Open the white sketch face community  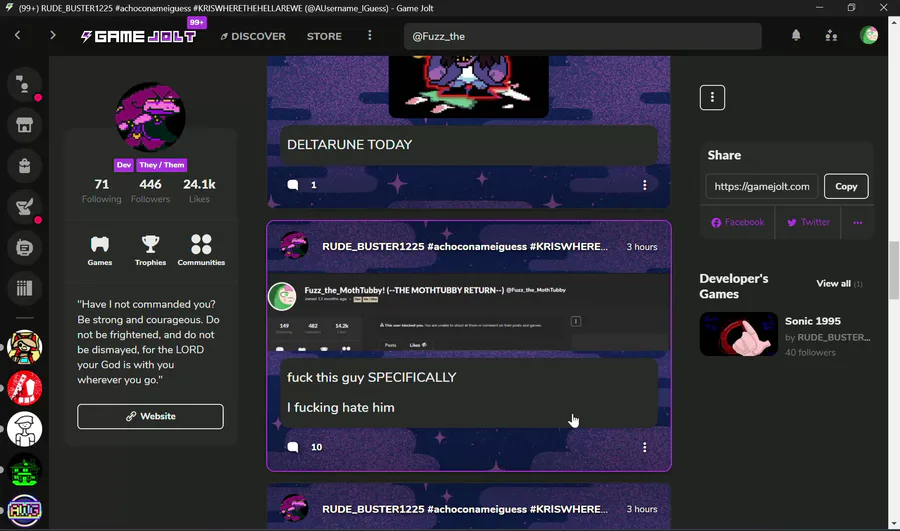(24, 429)
